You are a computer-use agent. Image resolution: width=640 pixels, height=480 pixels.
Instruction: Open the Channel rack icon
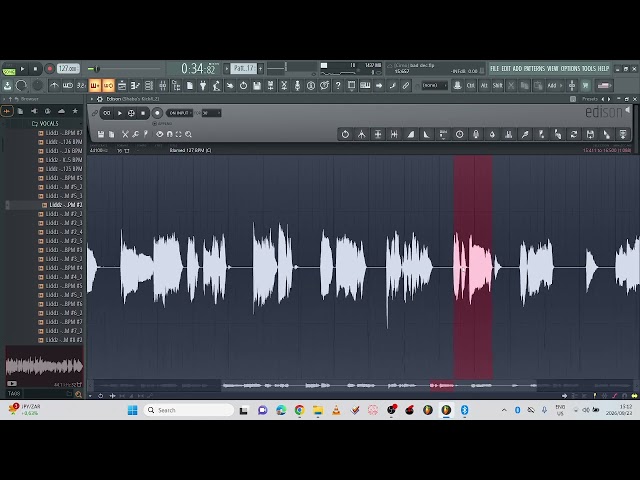pyautogui.click(x=149, y=86)
